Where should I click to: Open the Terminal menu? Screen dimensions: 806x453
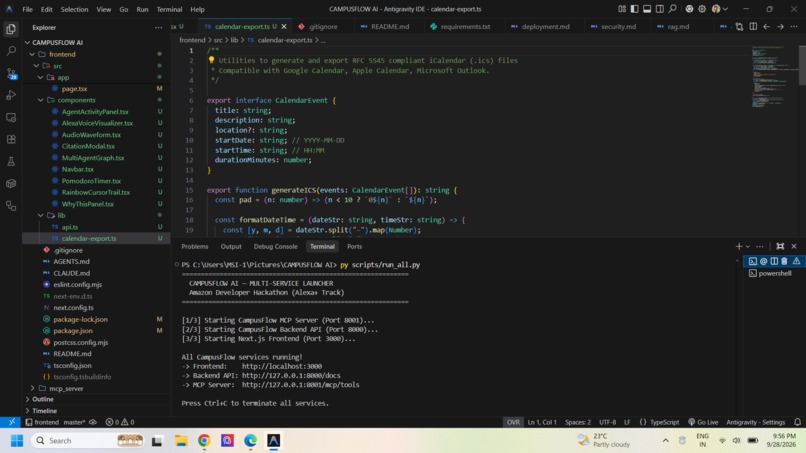click(x=169, y=9)
